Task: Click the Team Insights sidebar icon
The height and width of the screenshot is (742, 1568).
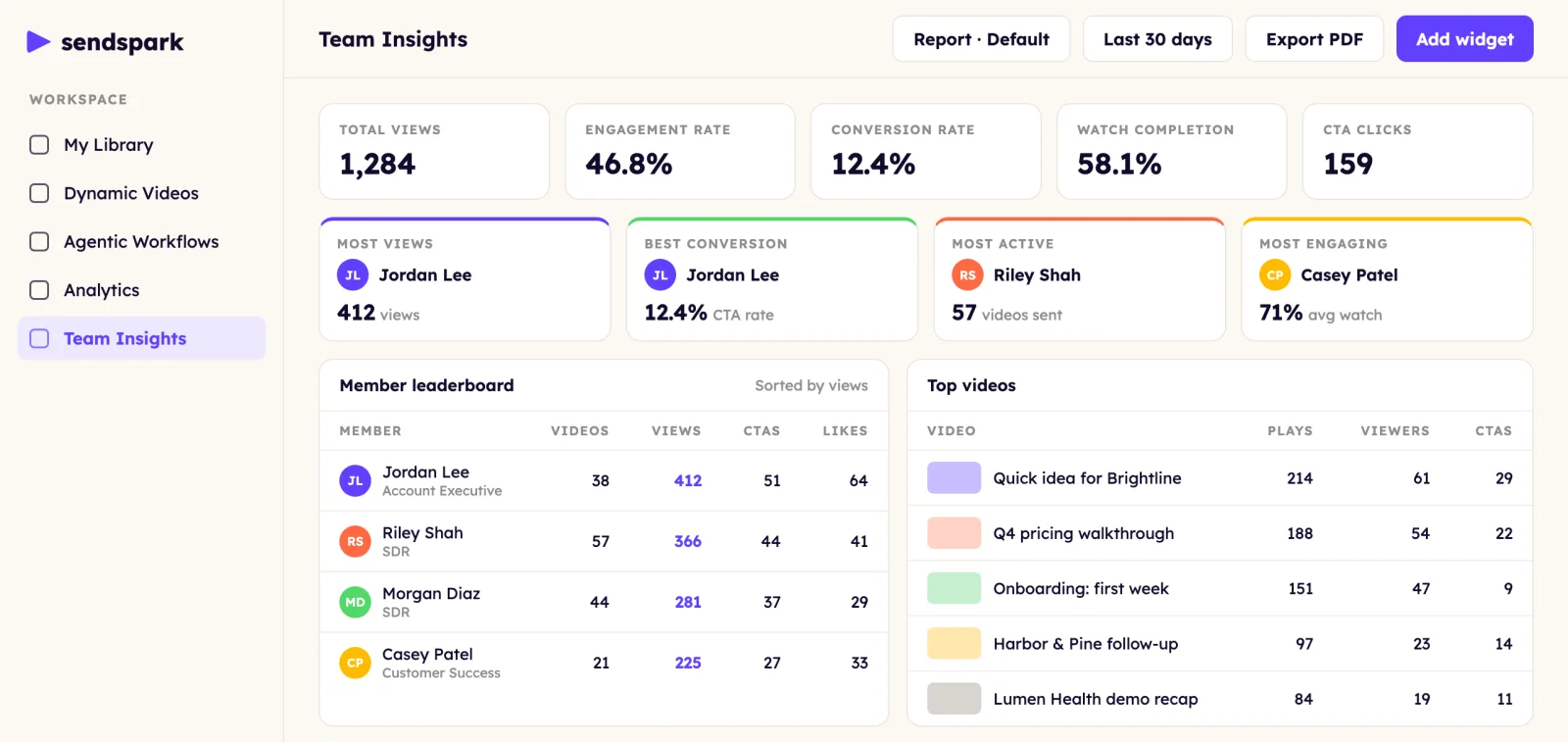Action: point(39,338)
